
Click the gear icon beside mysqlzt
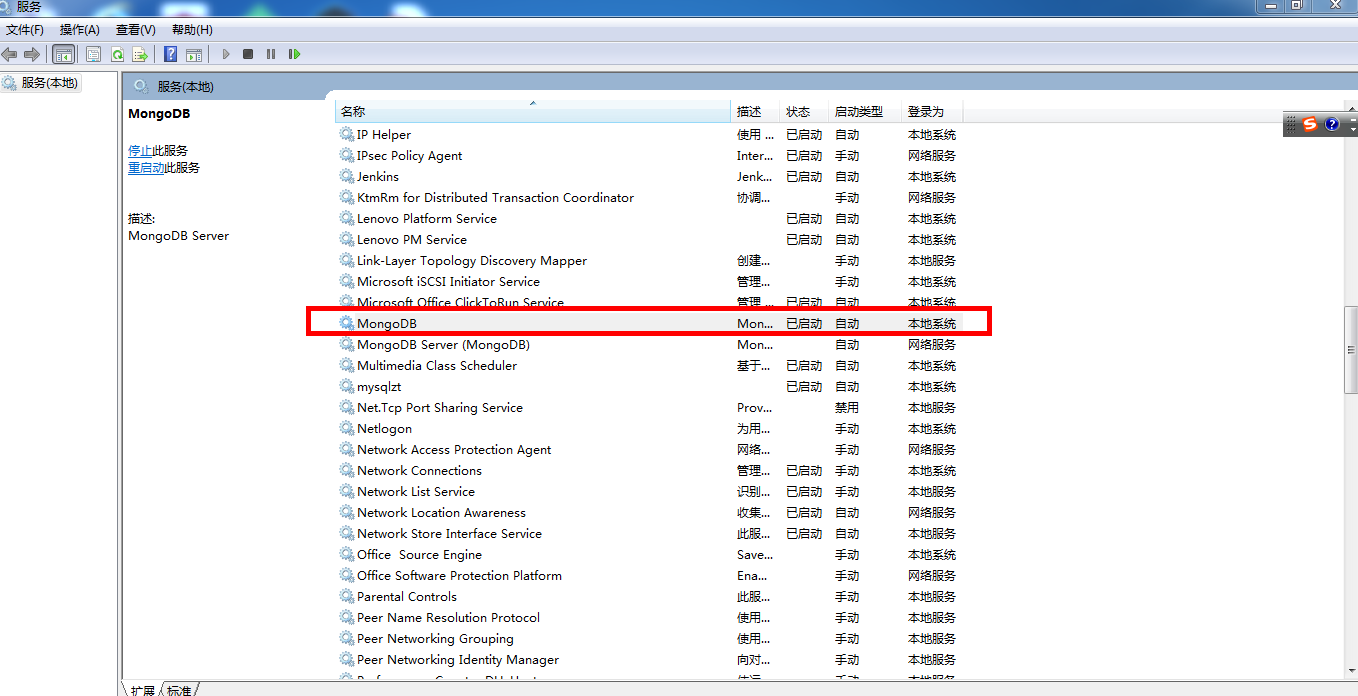click(x=347, y=386)
